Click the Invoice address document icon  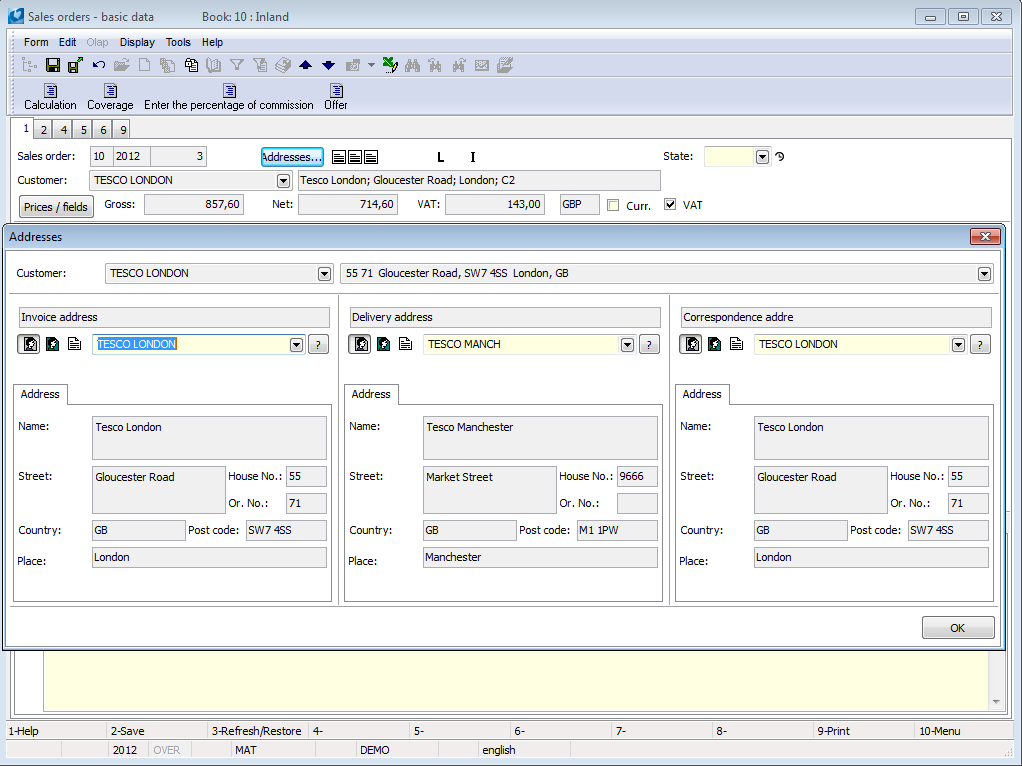pyautogui.click(x=75, y=344)
